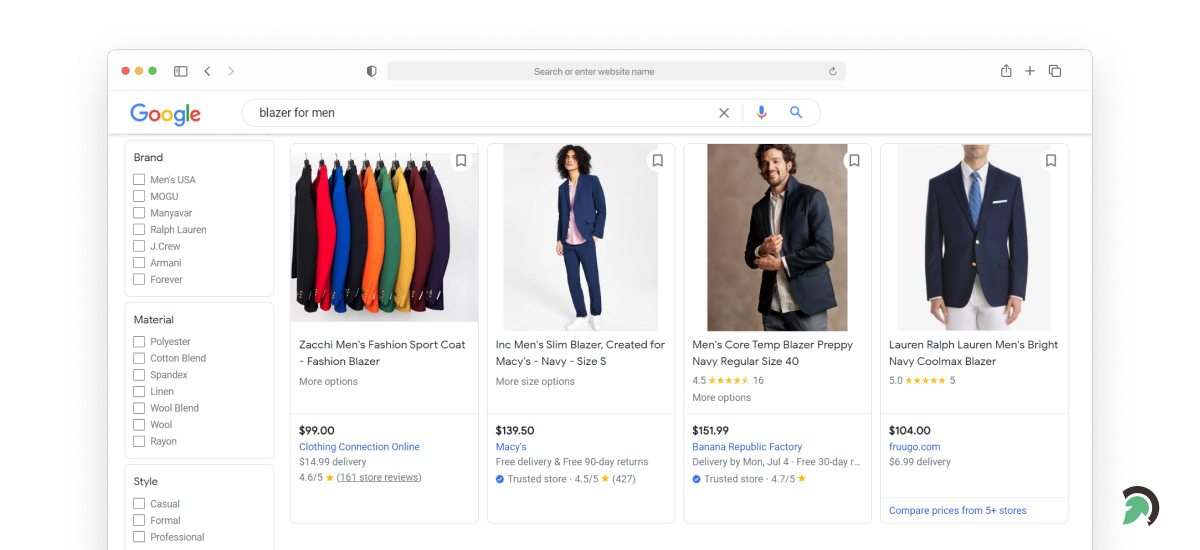This screenshot has height=550, width=1200.
Task: Click Compare prices from 5+ stores
Action: pos(958,511)
